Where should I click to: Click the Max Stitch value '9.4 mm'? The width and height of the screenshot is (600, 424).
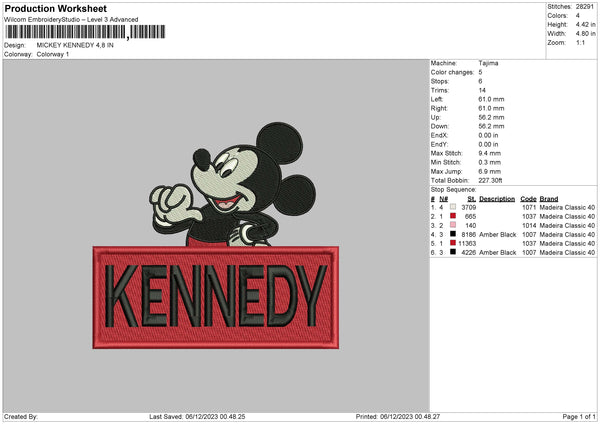(489, 153)
